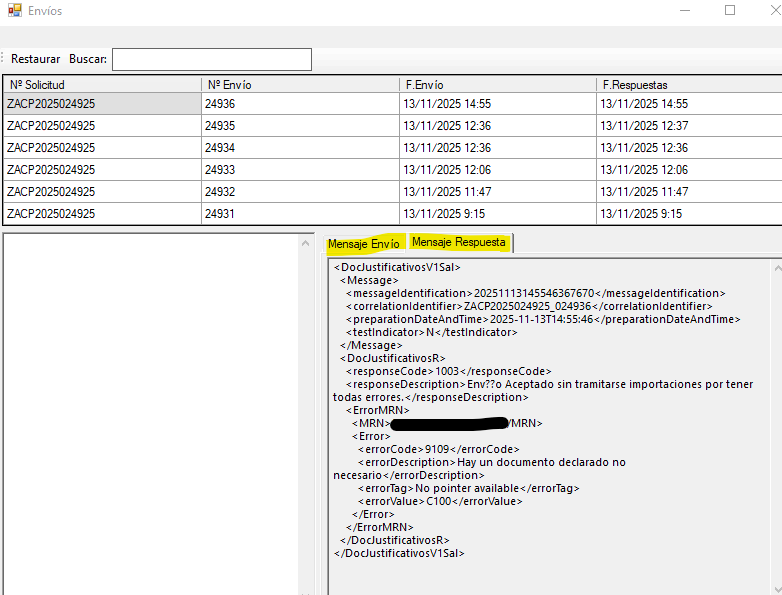Switch to the Mensaje Envío tab
782x595 pixels.
[365, 243]
